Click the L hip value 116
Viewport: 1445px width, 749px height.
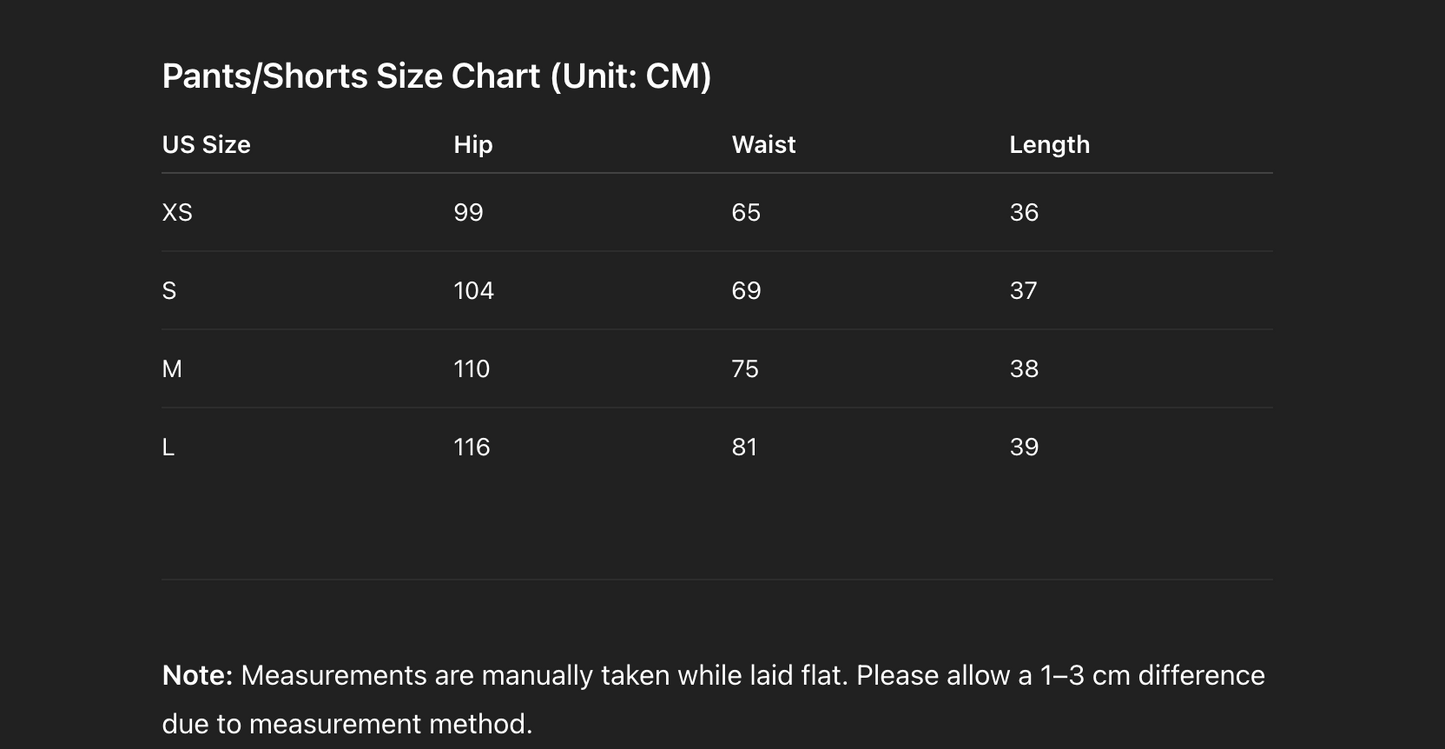click(x=472, y=446)
